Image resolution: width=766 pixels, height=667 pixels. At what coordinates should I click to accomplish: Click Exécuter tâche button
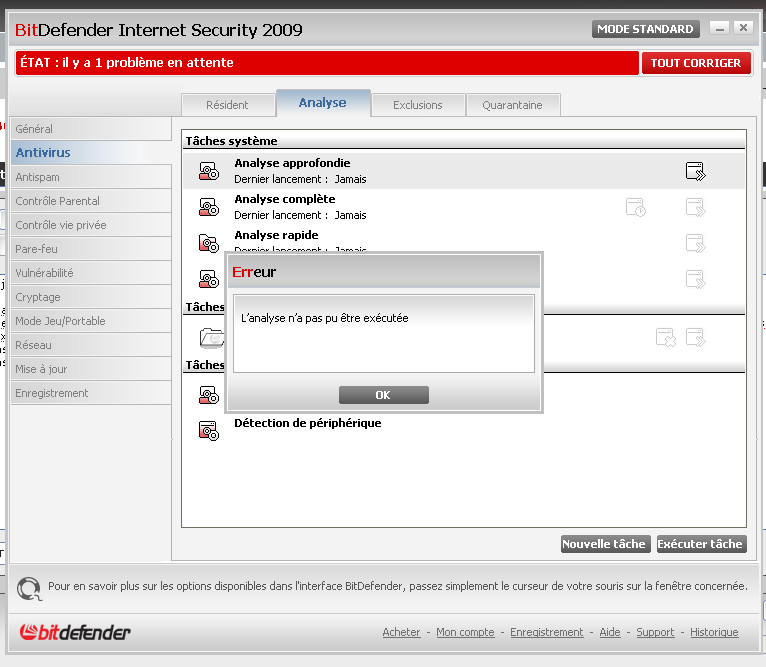pos(701,544)
